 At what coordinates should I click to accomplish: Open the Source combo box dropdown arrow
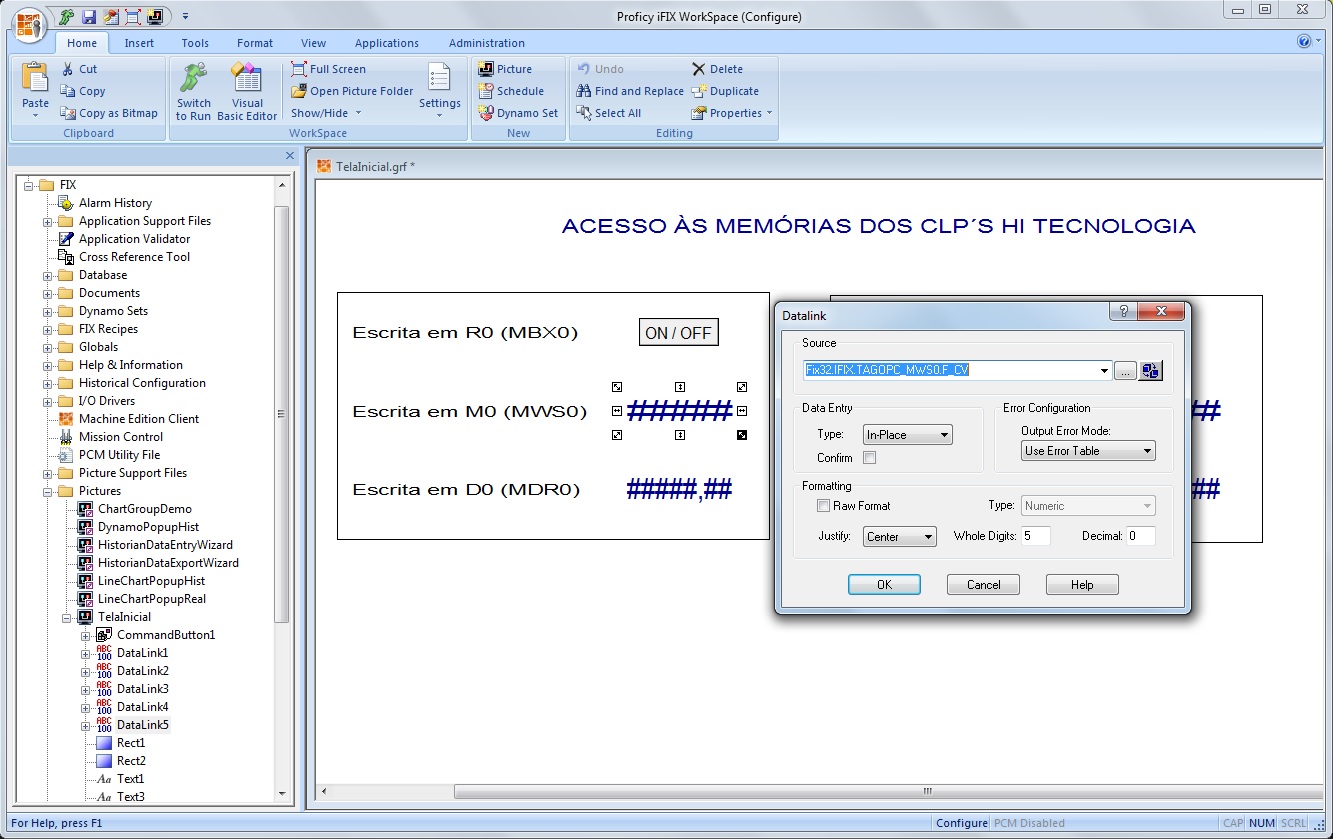tap(1104, 371)
